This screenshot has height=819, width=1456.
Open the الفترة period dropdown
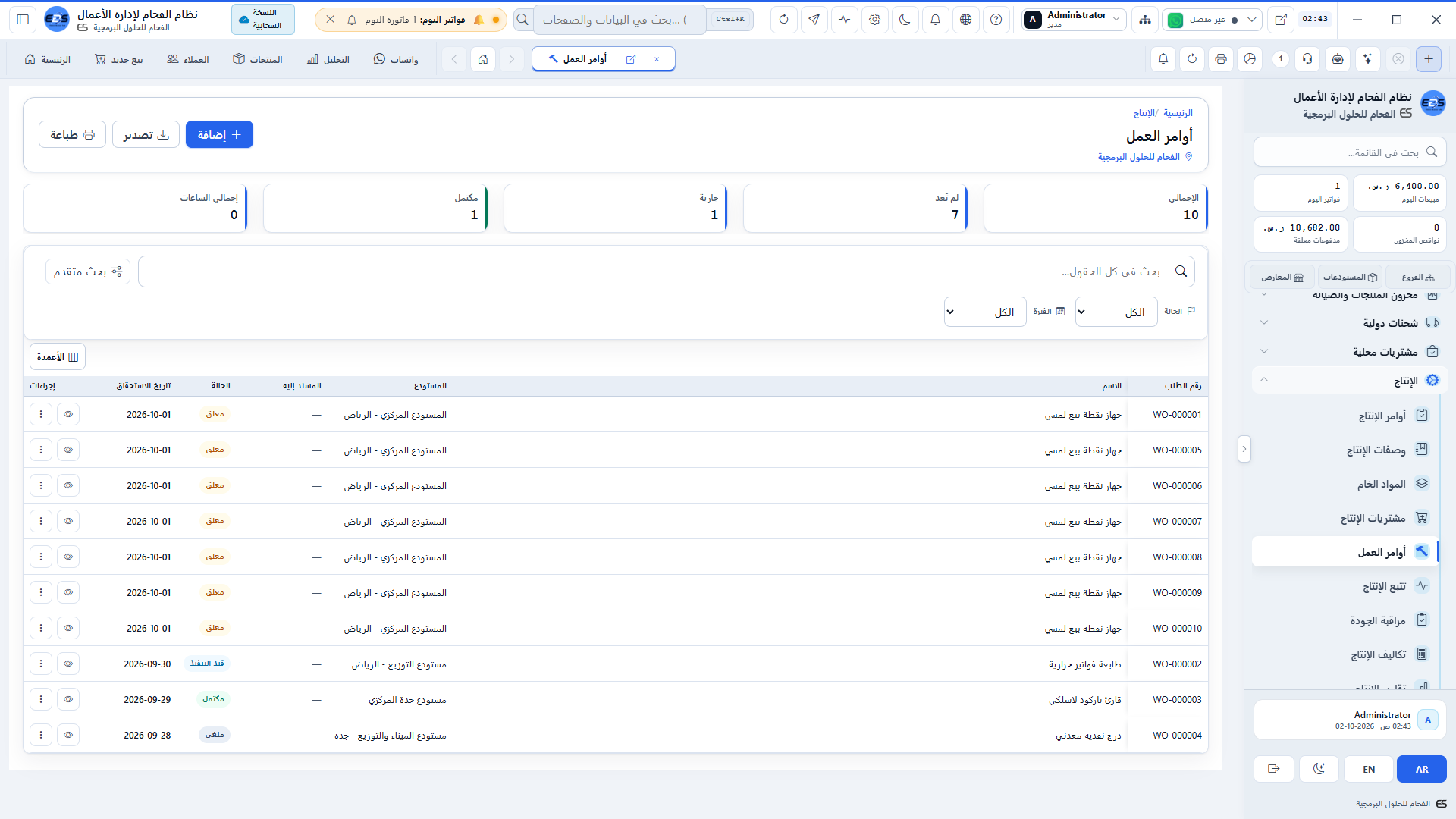pyautogui.click(x=985, y=312)
